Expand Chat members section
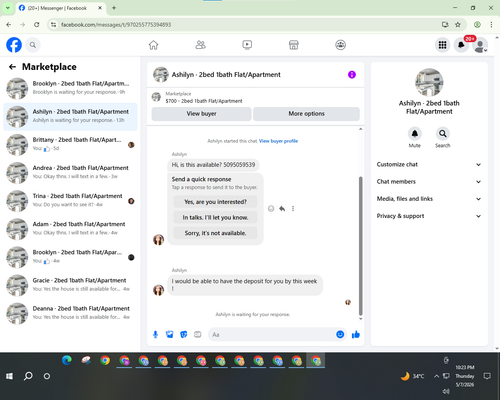Screen dimensions: 500x400 [429, 182]
